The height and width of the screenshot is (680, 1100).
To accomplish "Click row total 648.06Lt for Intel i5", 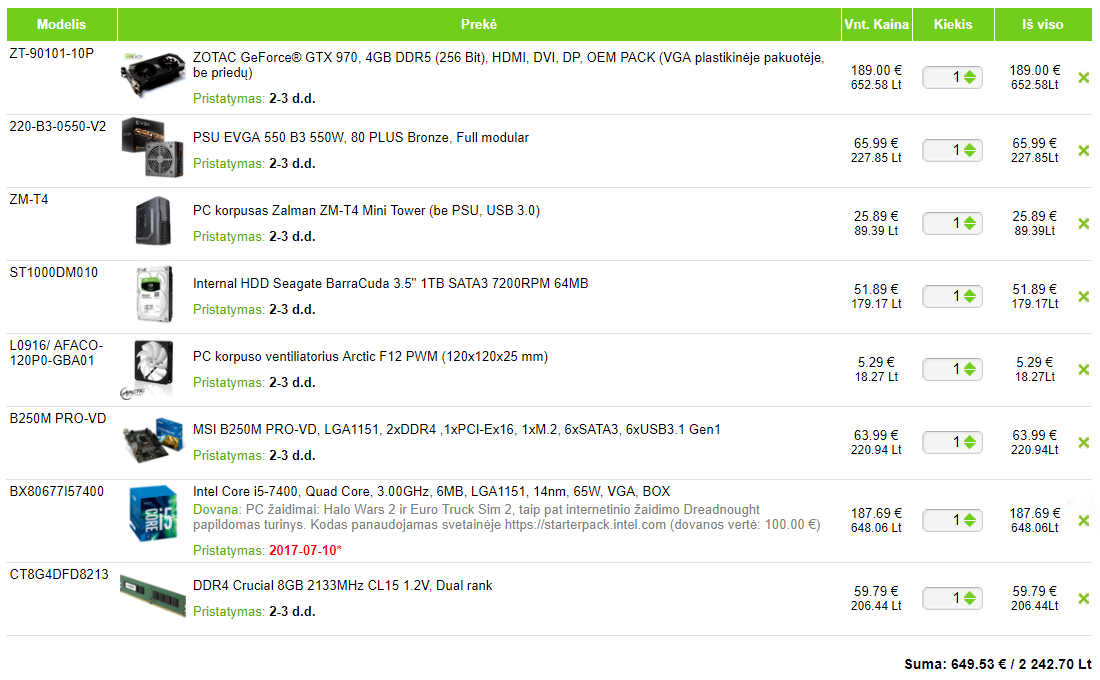I will [x=1035, y=528].
